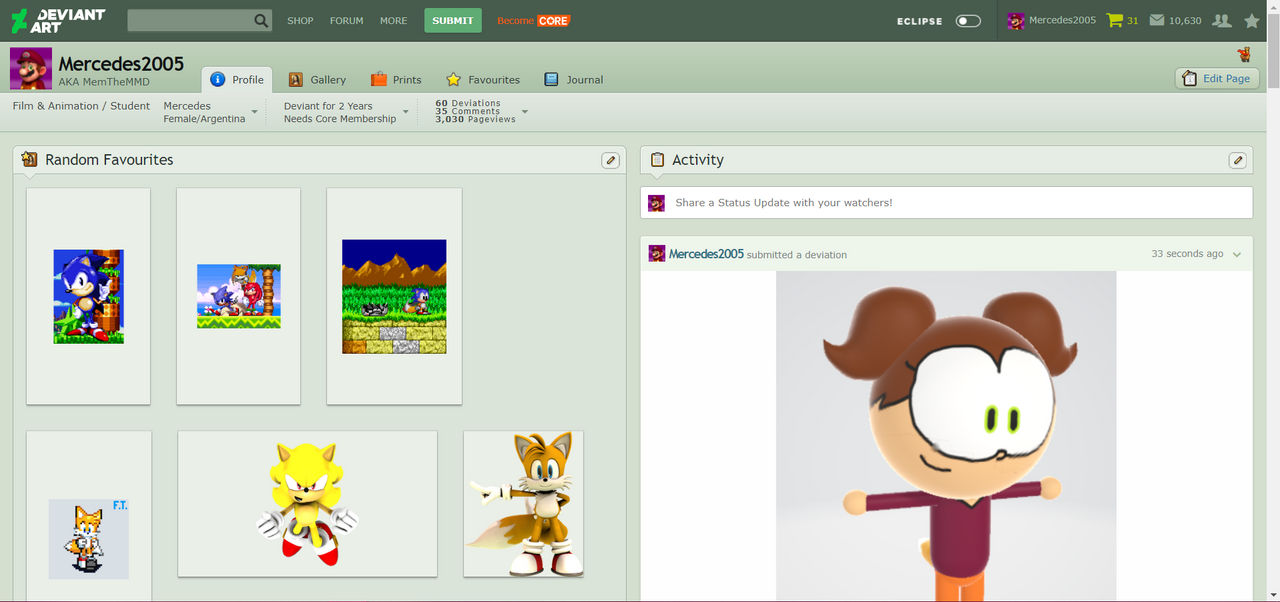The height and width of the screenshot is (602, 1280).
Task: Open the MORE menu
Action: (x=393, y=20)
